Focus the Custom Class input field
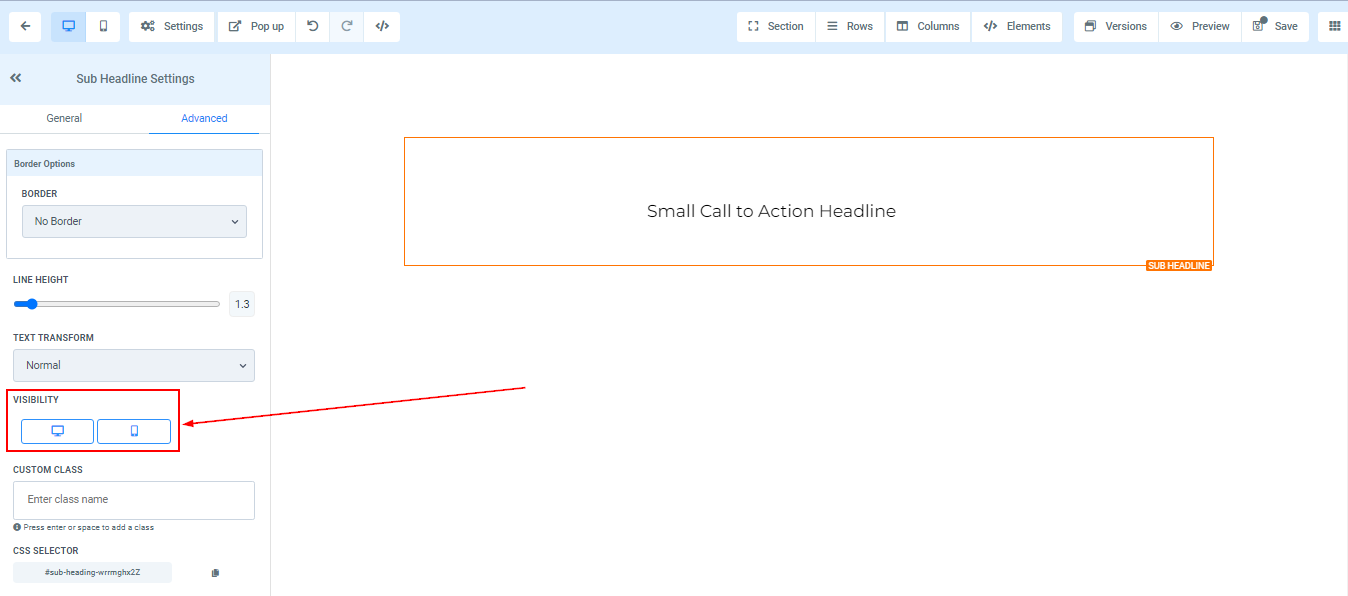 click(134, 499)
